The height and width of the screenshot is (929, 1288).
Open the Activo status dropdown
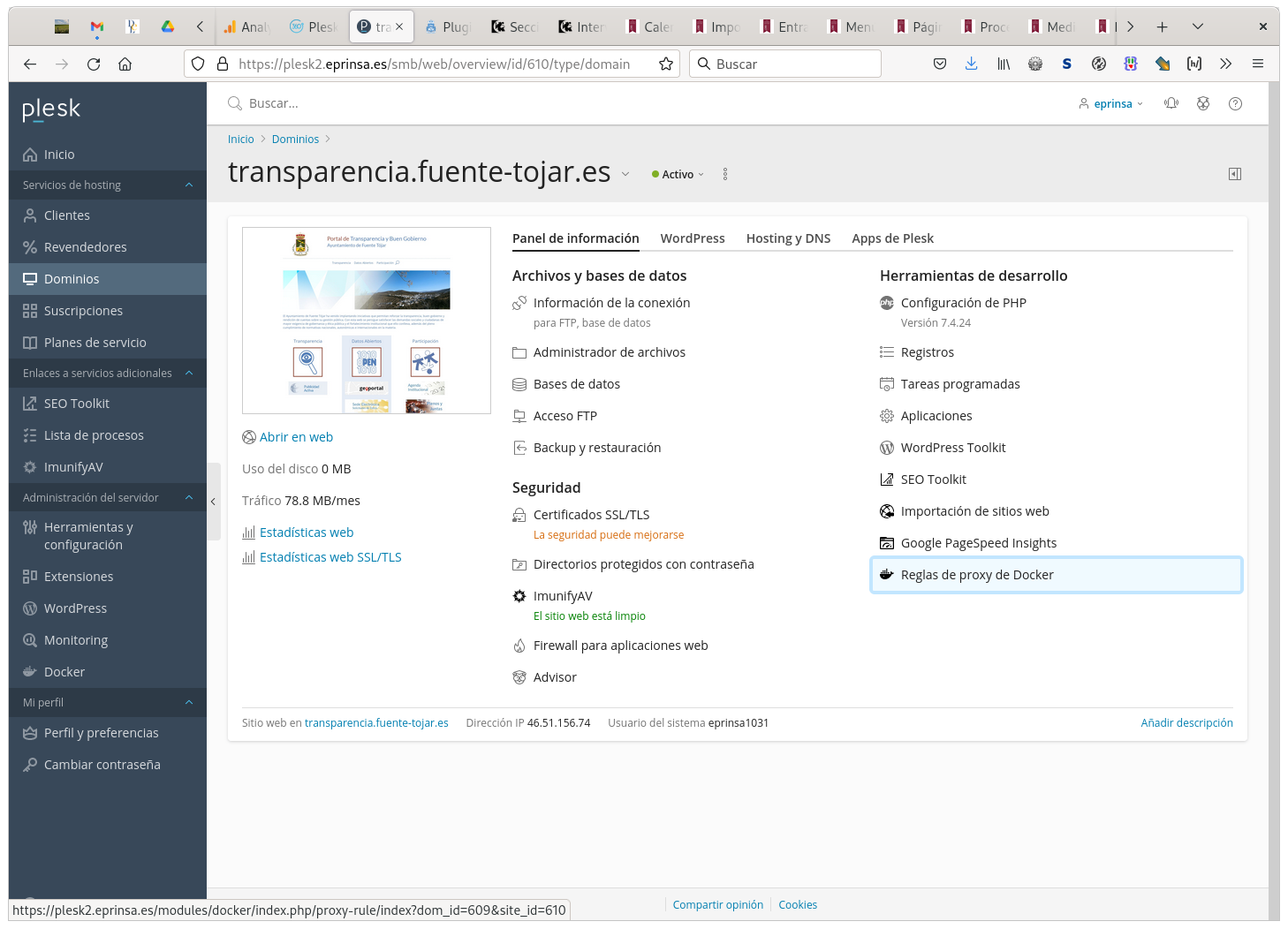(x=678, y=174)
